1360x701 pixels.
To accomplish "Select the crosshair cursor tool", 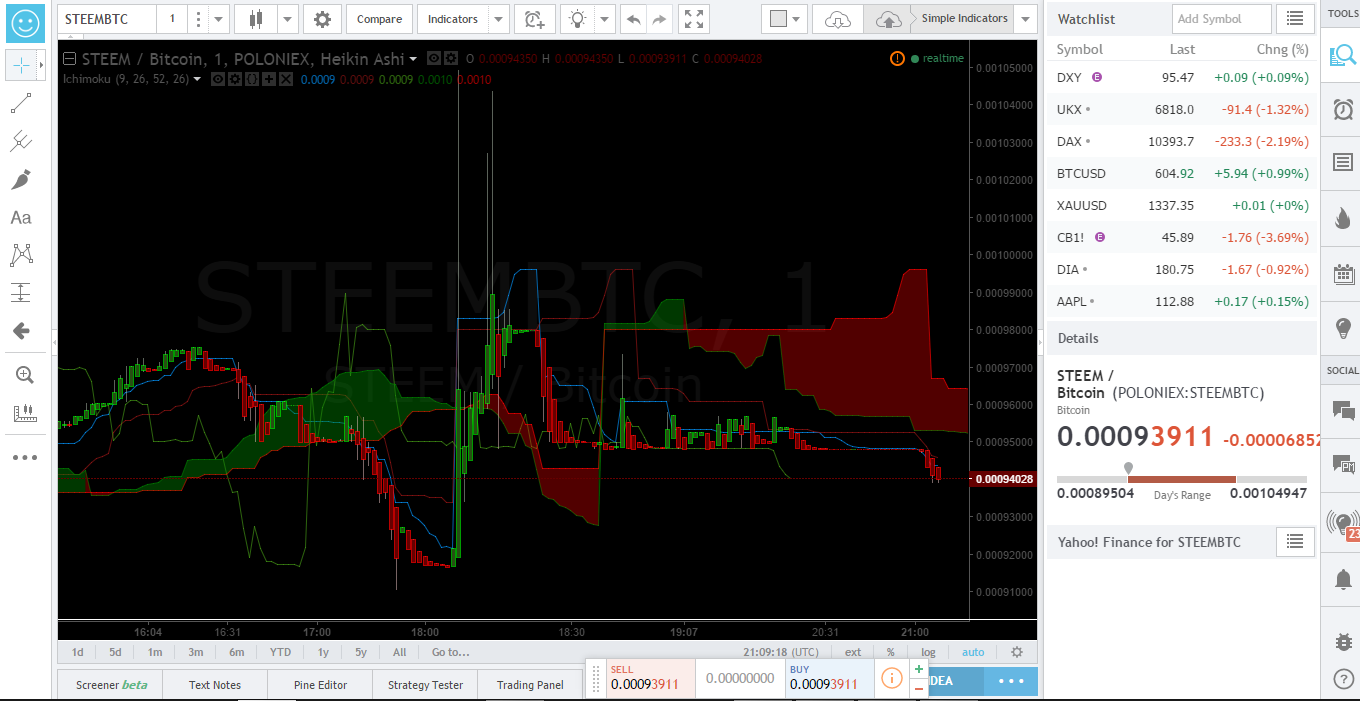I will point(21,66).
